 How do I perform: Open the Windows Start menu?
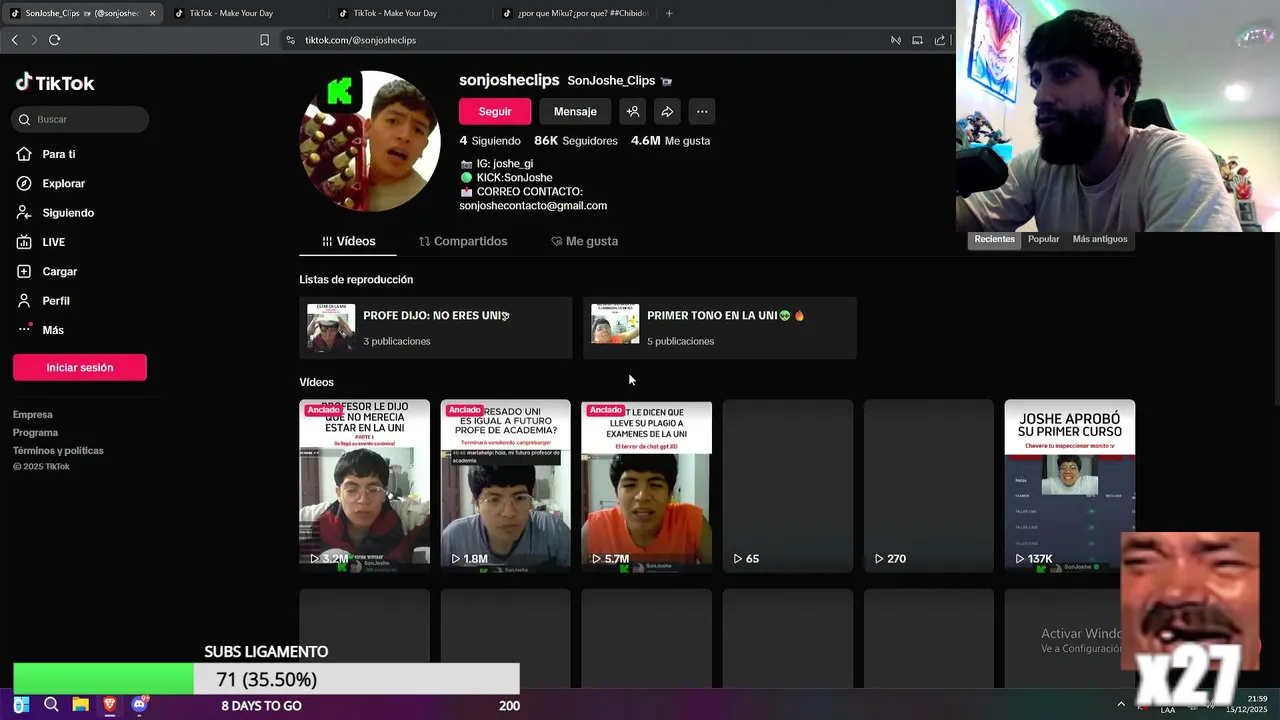click(21, 705)
